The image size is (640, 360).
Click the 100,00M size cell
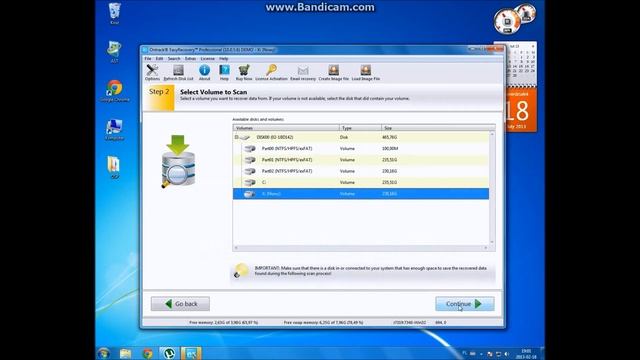[x=390, y=149]
